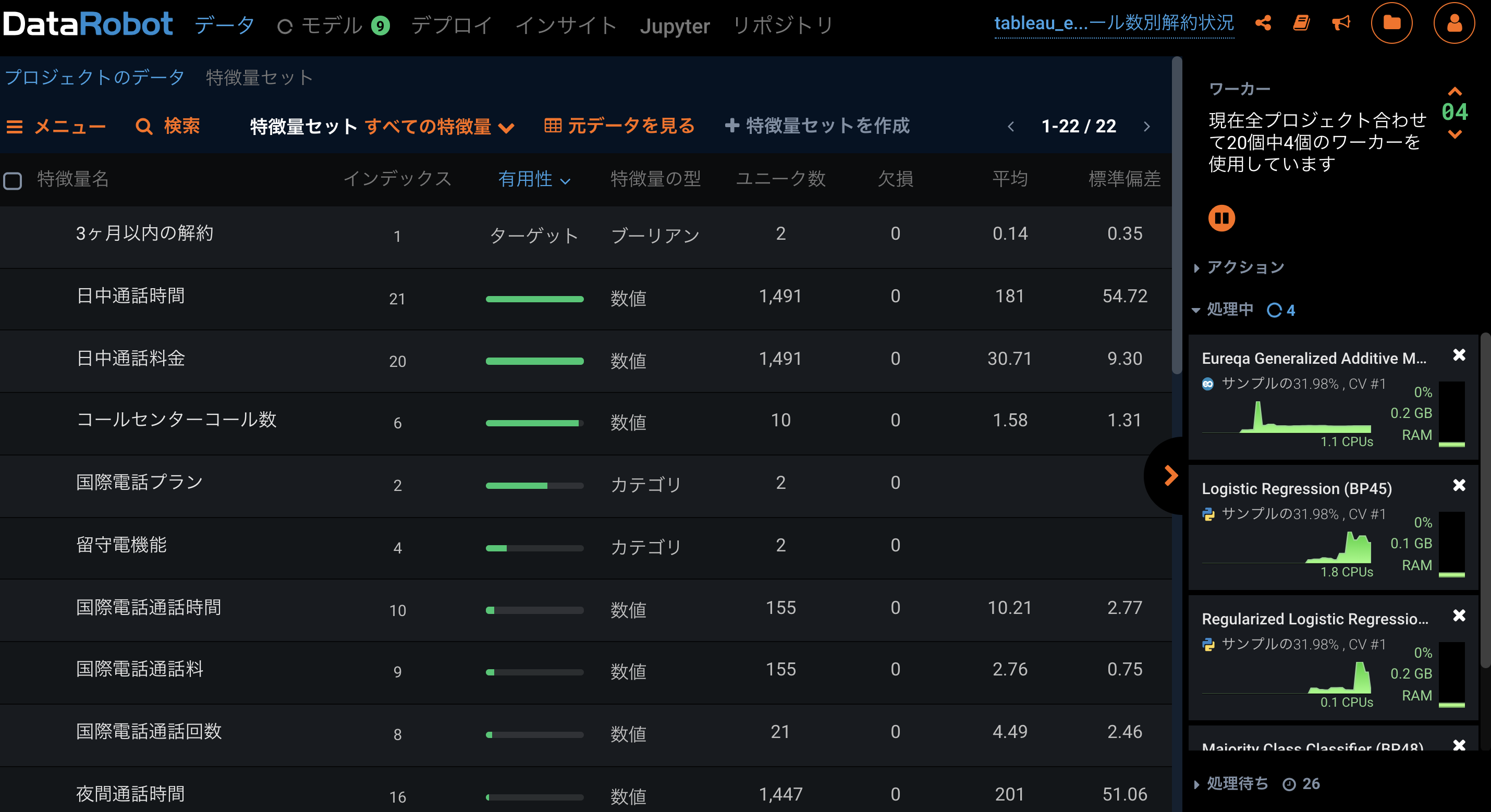Open the Eureqa Generalized Additive job card
The image size is (1491, 812).
[1333, 397]
